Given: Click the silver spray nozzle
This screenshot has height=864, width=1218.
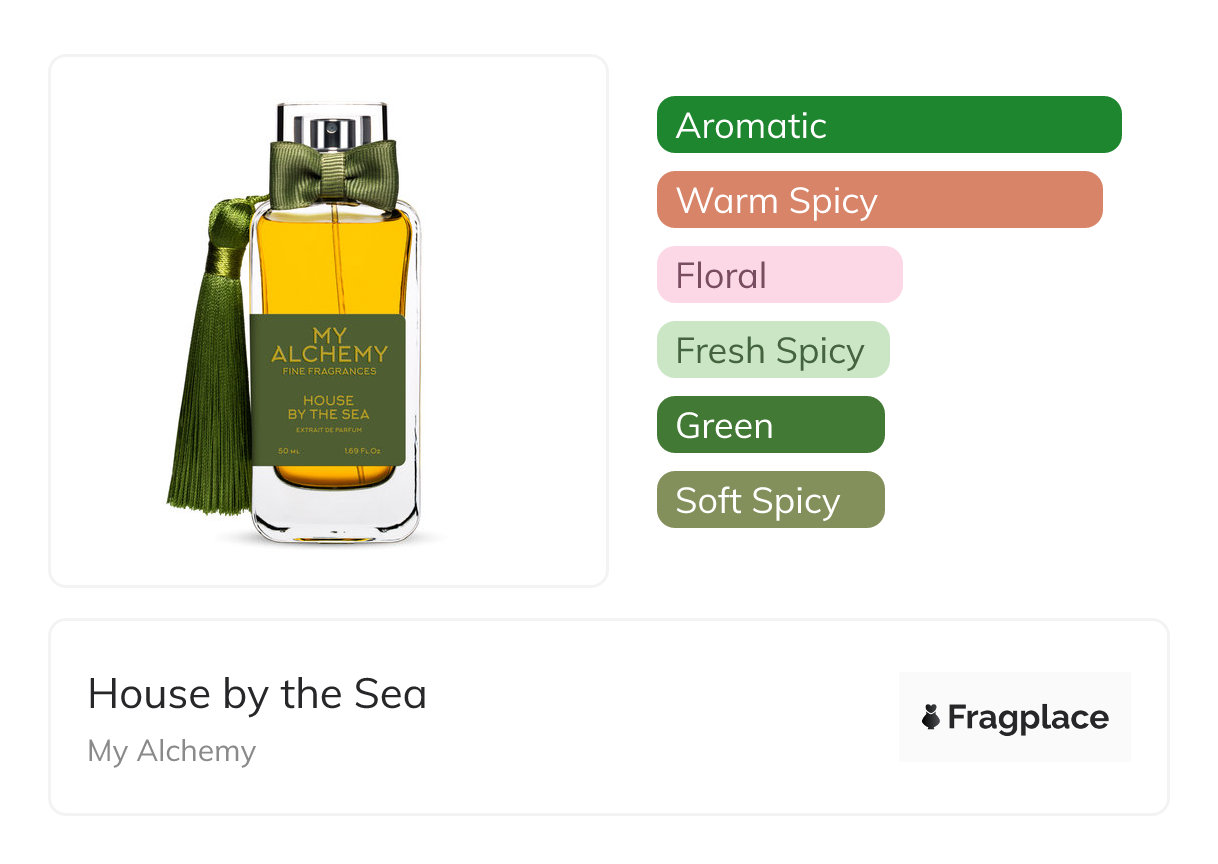Looking at the screenshot, I should [x=331, y=131].
